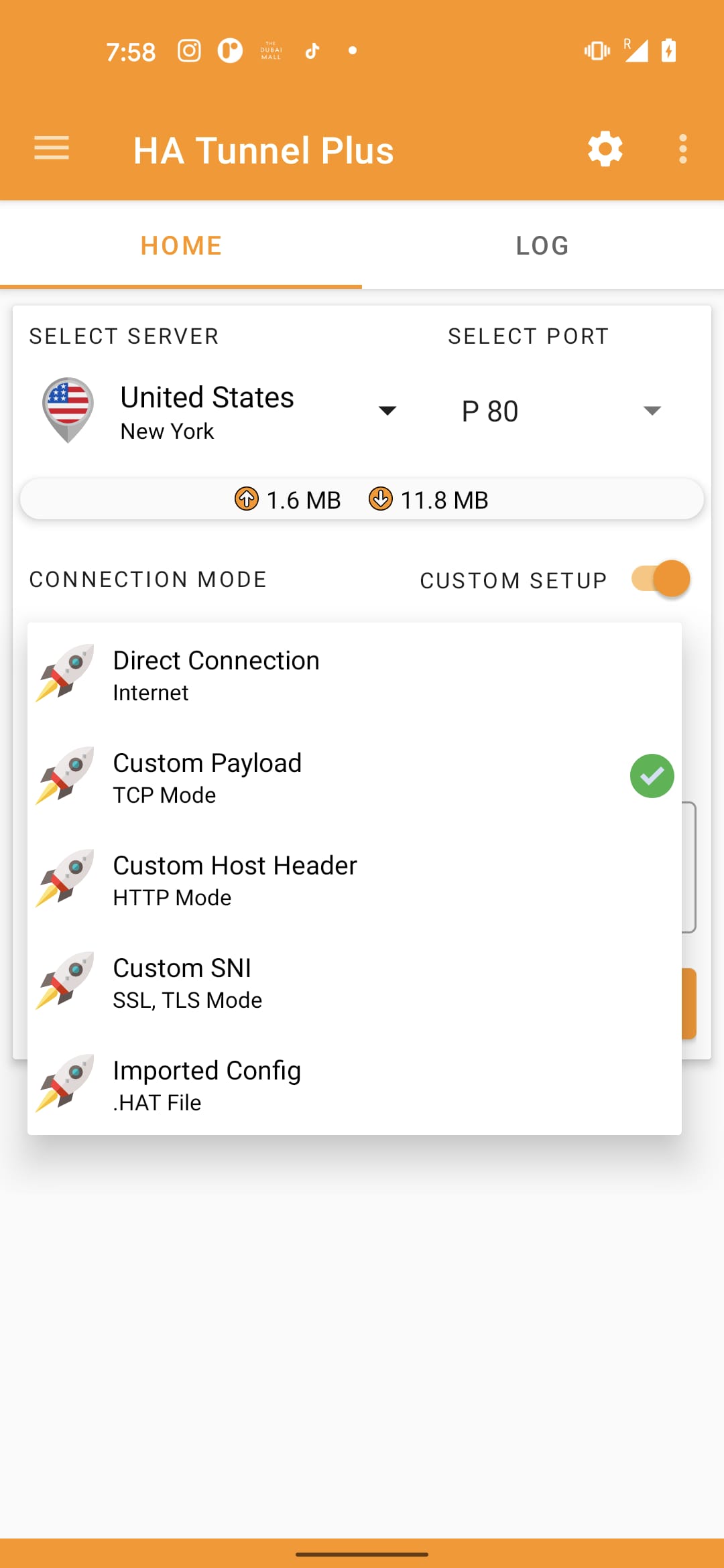Click the upload arrow next to 1.6 MB
This screenshot has height=1568, width=724.
[x=247, y=499]
